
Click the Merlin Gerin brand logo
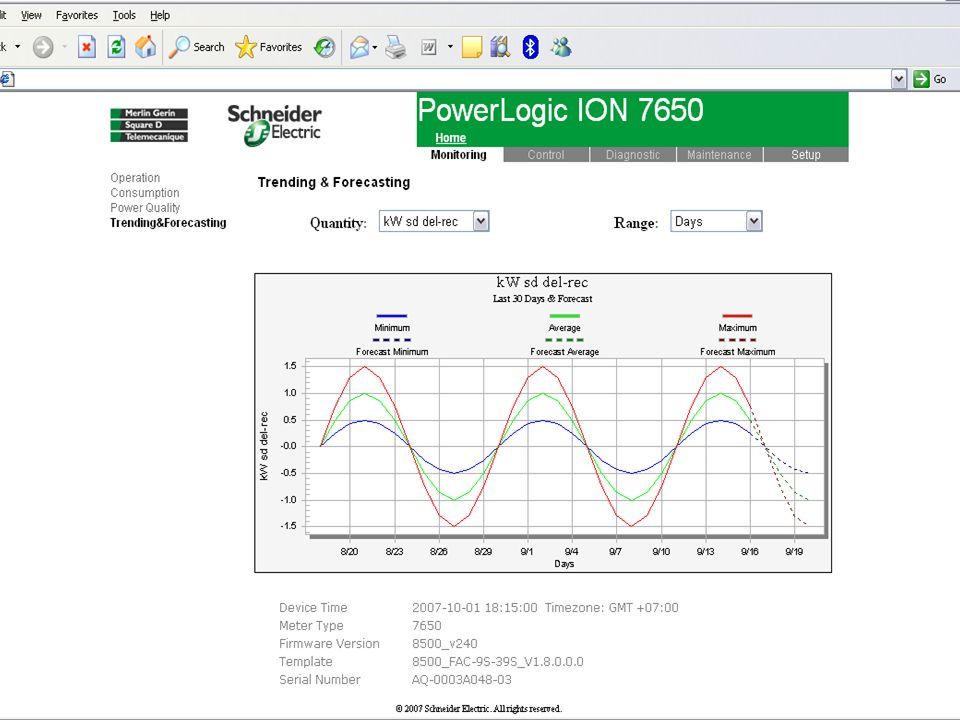tap(149, 113)
